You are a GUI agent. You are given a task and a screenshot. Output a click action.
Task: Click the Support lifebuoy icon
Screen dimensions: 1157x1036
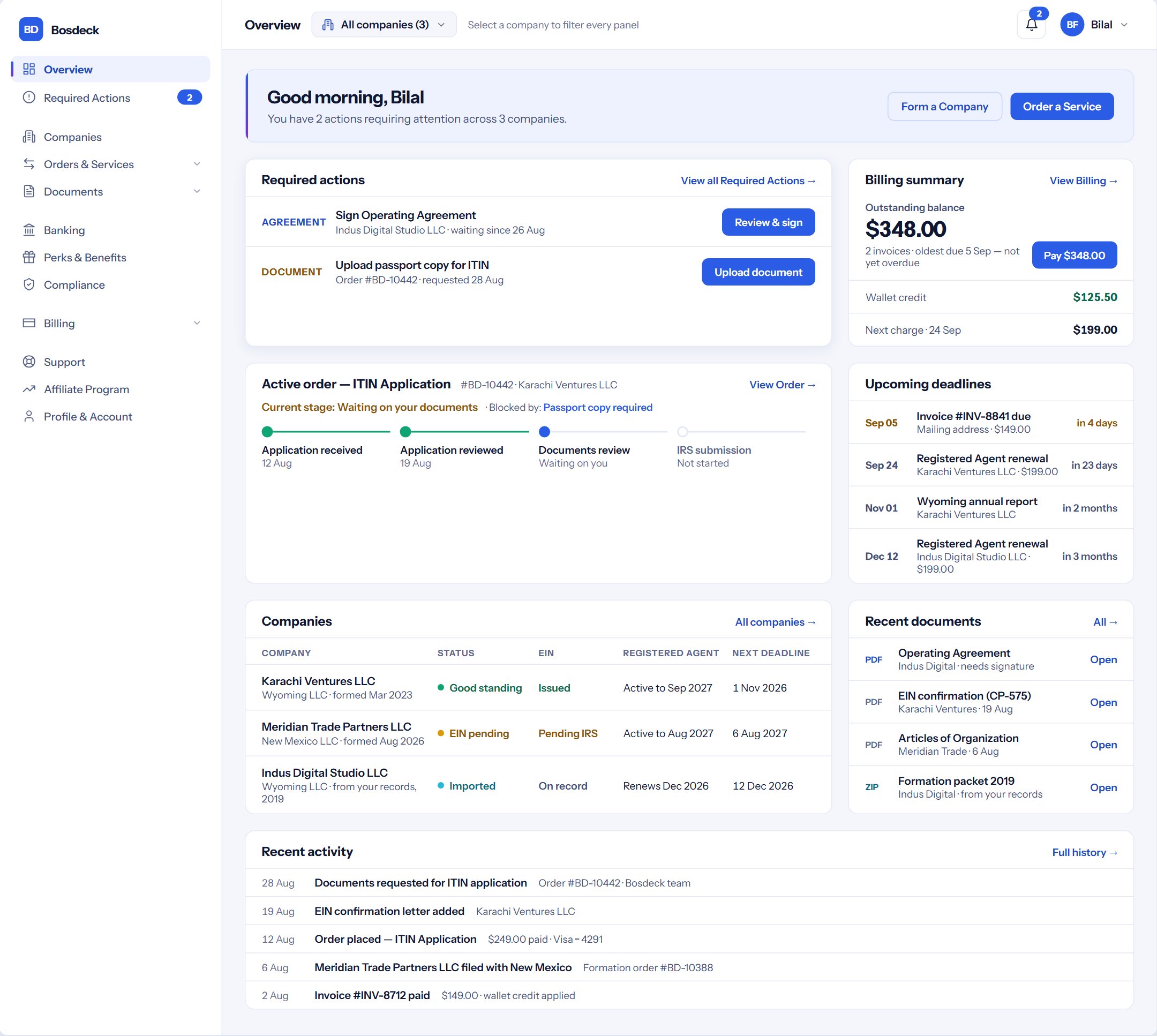[29, 362]
